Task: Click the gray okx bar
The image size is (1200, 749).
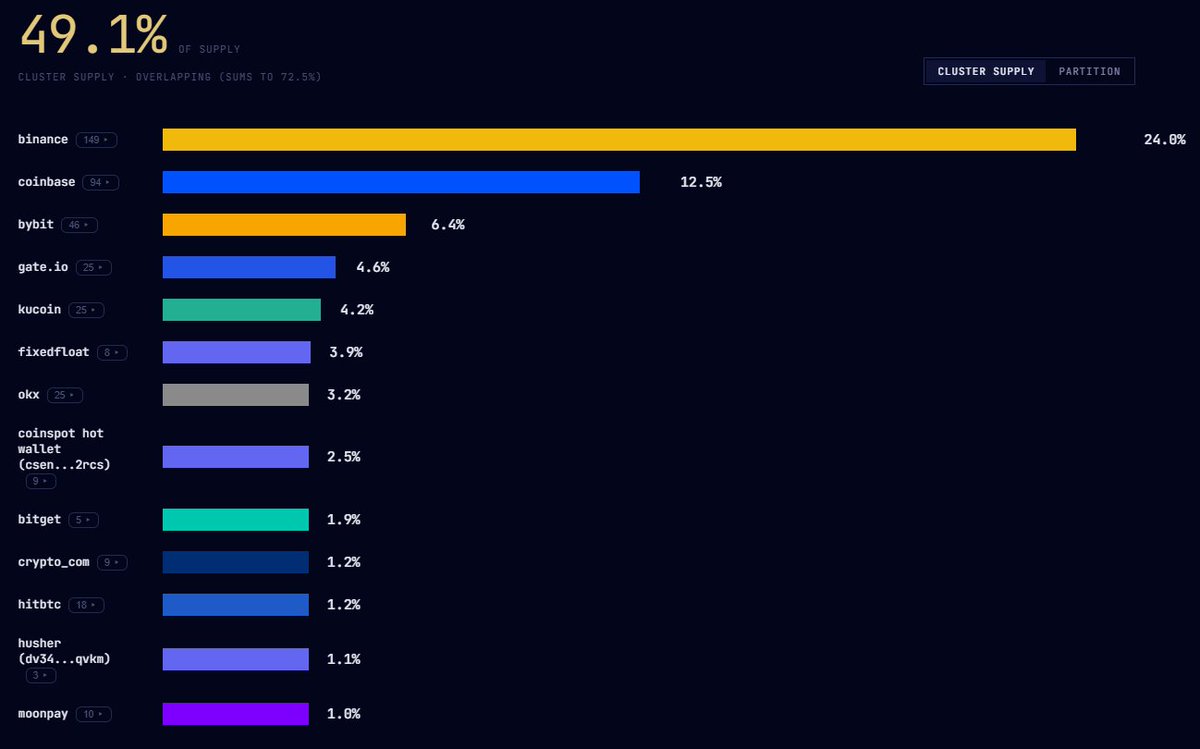Action: click(x=236, y=395)
